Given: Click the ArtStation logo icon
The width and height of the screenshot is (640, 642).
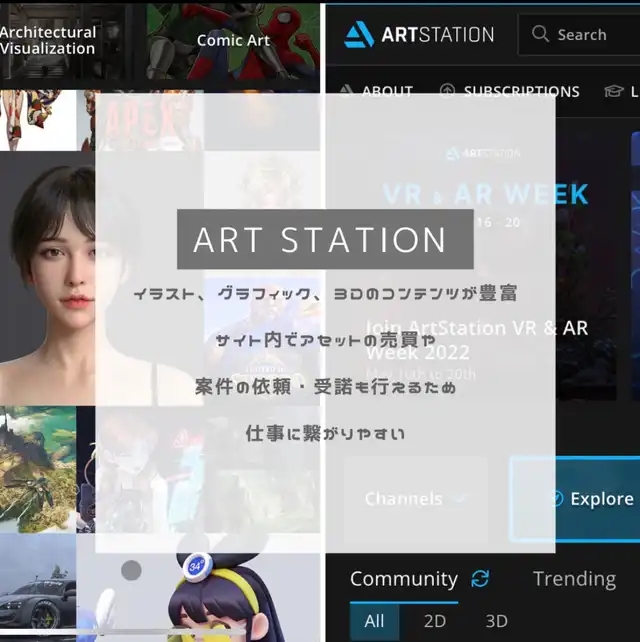Looking at the screenshot, I should pos(358,34).
